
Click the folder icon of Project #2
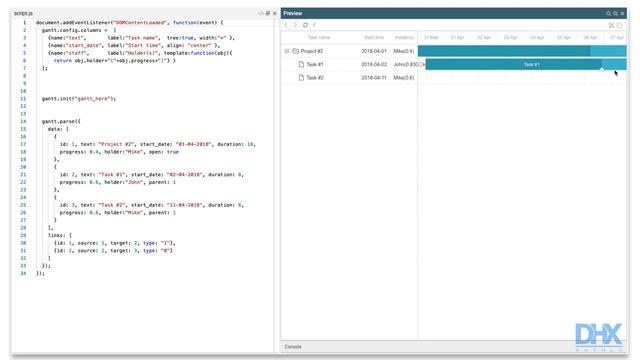click(x=296, y=51)
